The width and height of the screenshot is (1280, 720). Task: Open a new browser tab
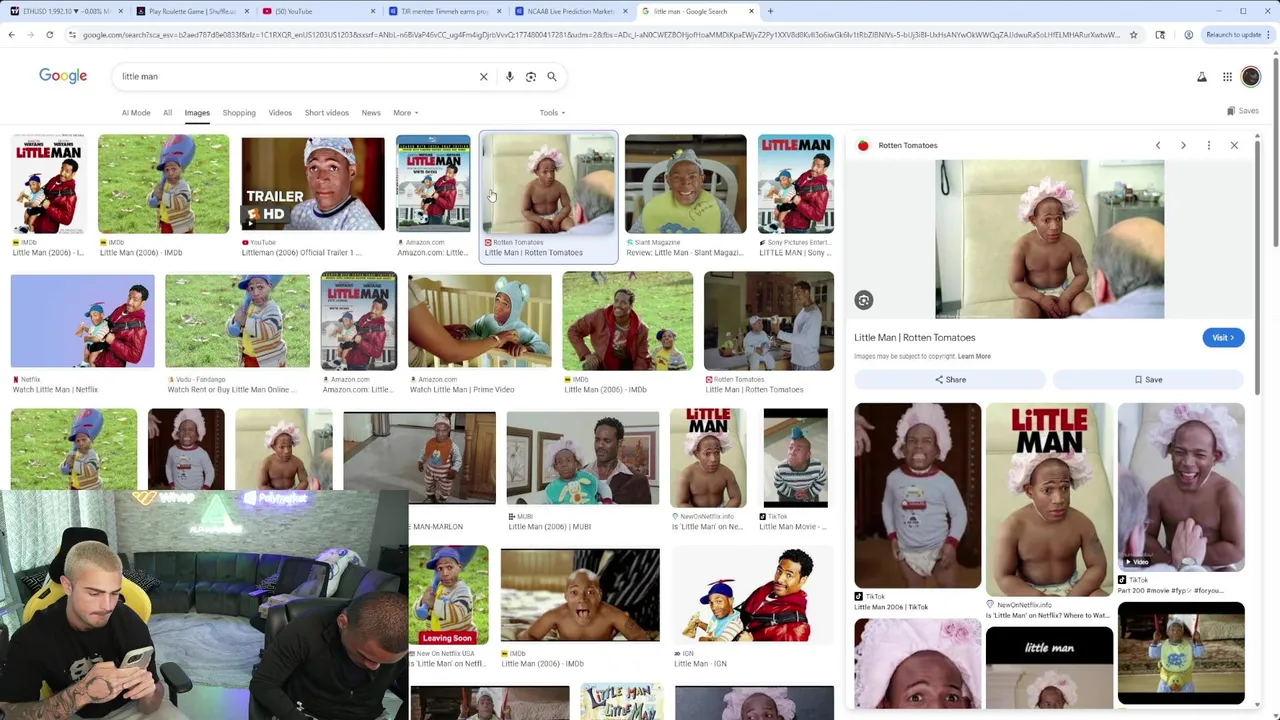(x=770, y=11)
